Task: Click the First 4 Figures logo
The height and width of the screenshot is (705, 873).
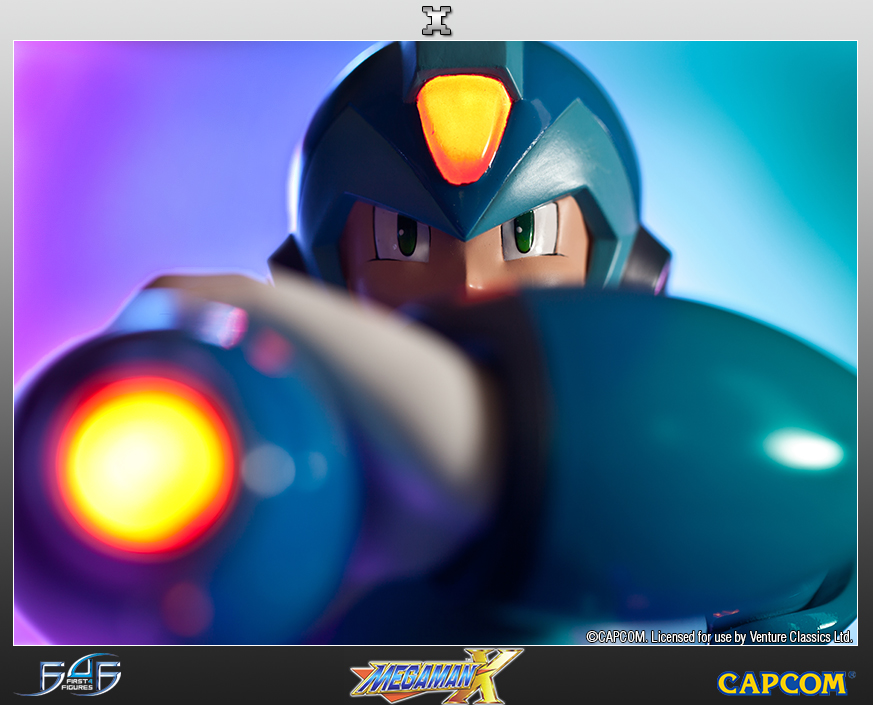Action: pyautogui.click(x=68, y=675)
